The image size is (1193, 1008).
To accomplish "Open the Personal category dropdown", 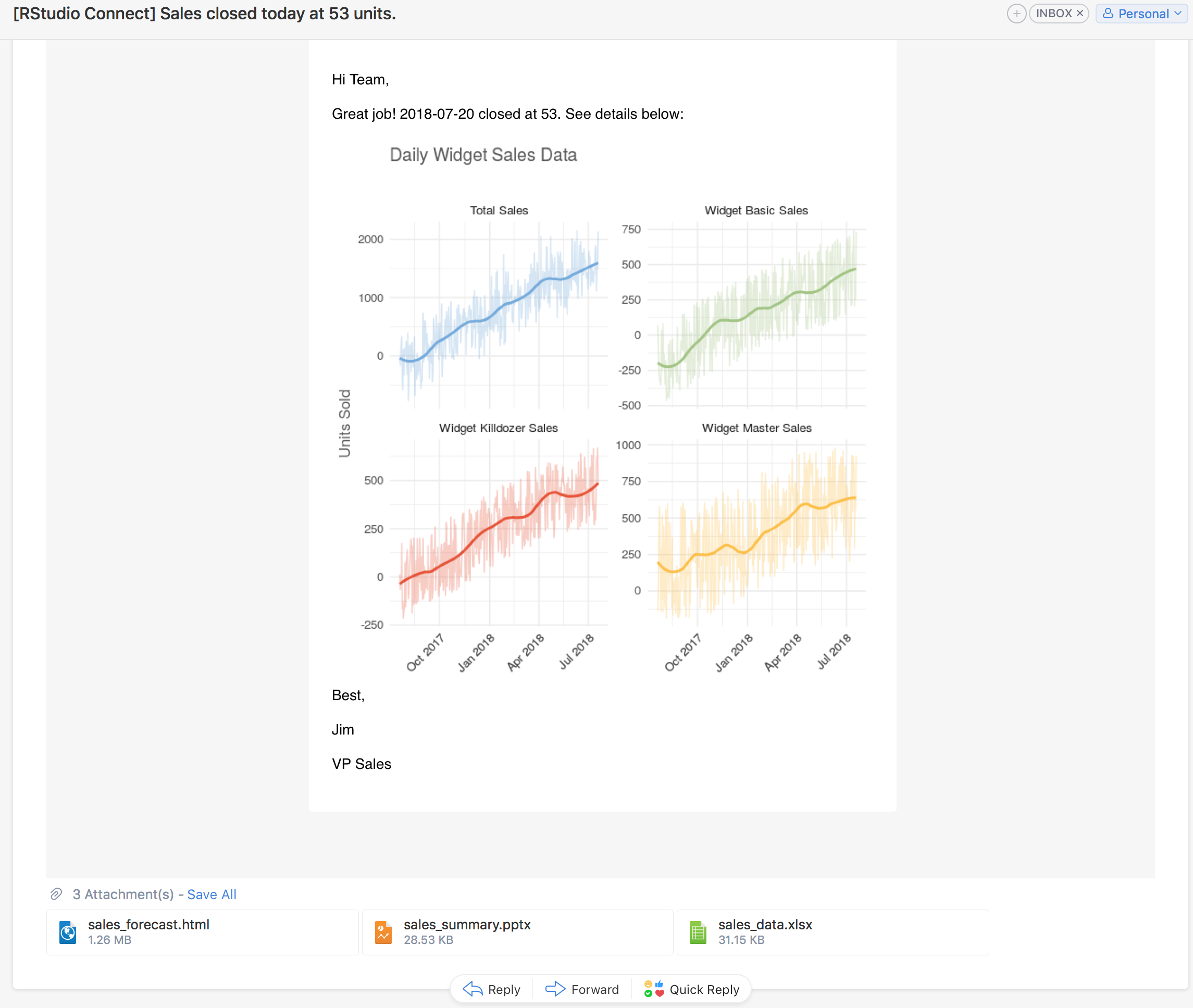I will (1177, 14).
